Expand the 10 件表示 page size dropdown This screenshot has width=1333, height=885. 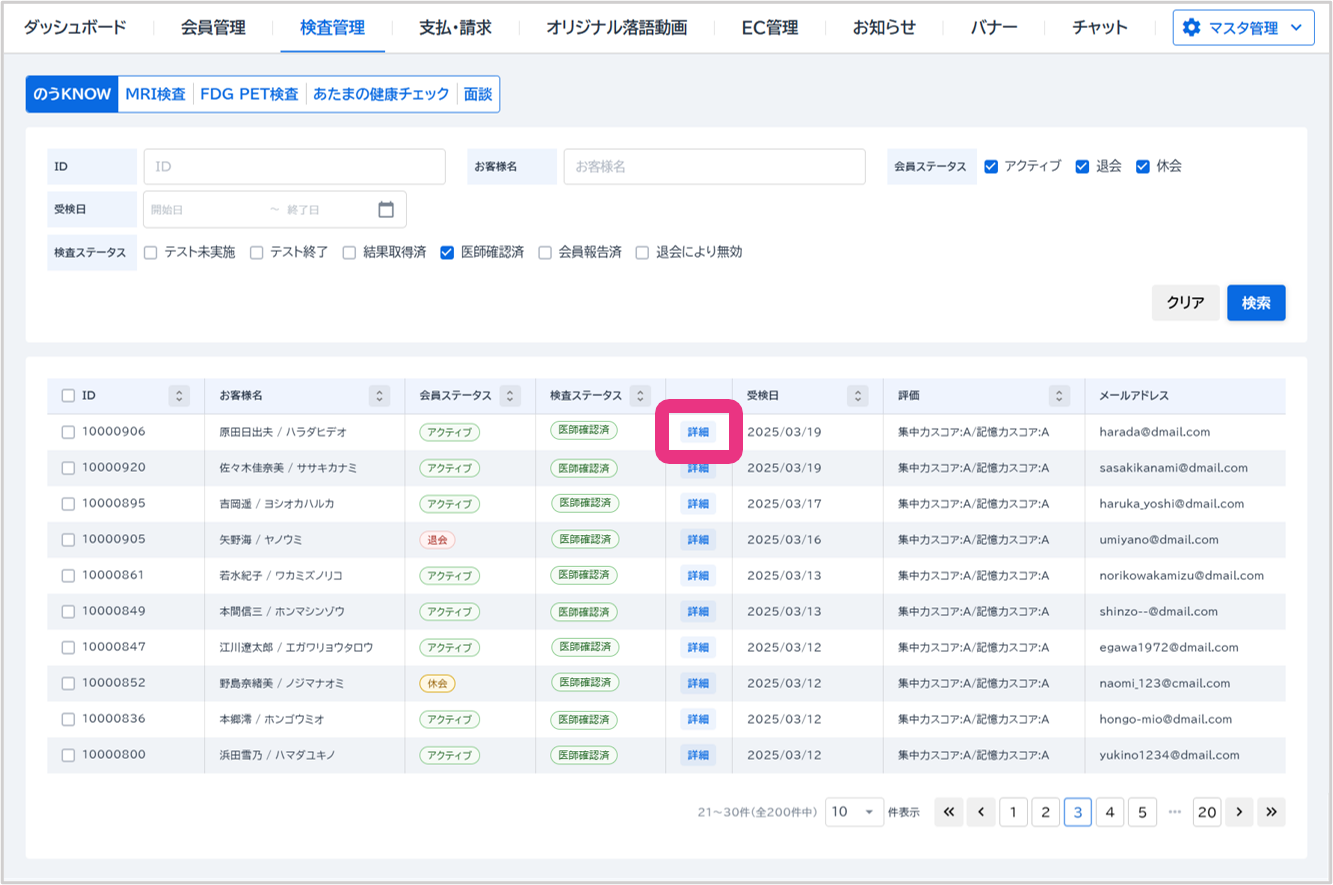(854, 812)
